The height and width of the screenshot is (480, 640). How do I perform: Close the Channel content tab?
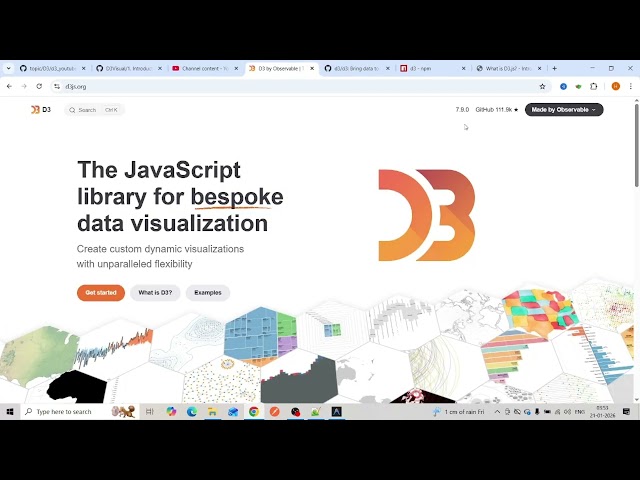coord(236,68)
